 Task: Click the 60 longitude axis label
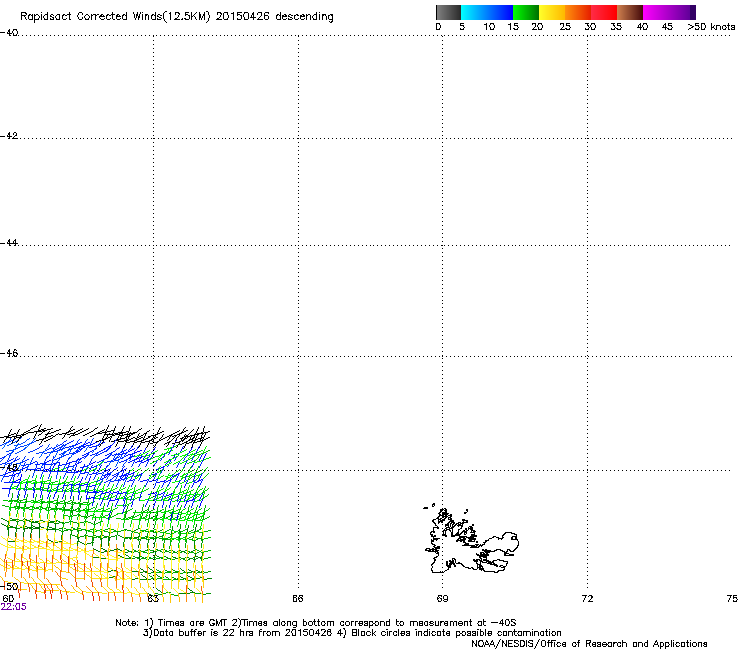pyautogui.click(x=8, y=599)
